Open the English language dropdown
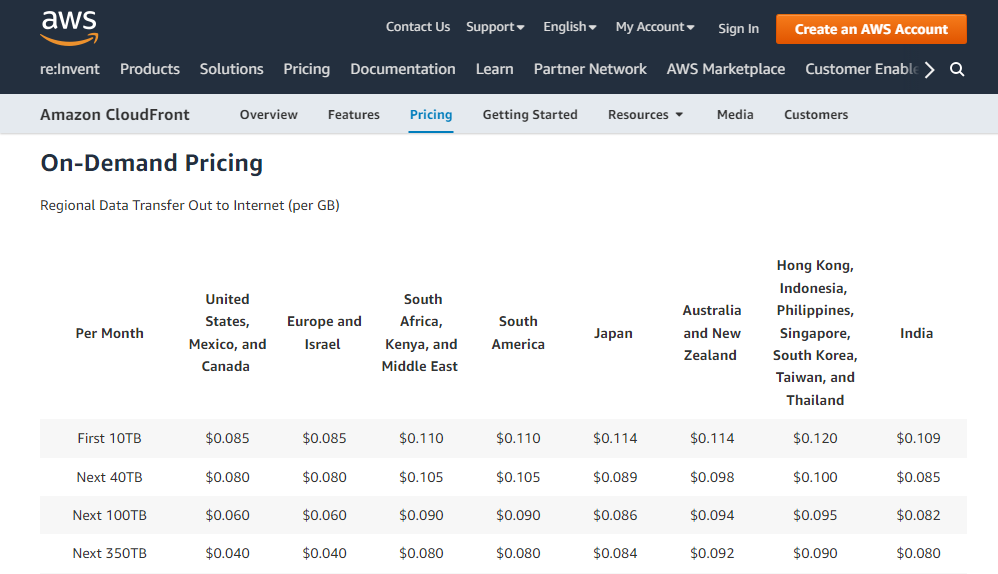 (x=570, y=27)
